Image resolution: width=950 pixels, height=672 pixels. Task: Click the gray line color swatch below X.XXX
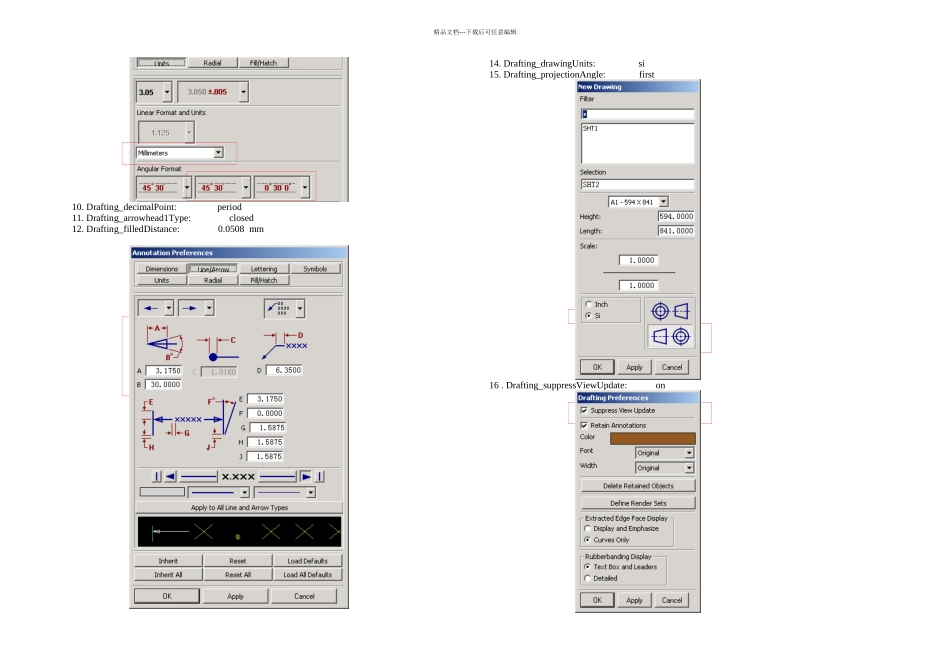[162, 493]
